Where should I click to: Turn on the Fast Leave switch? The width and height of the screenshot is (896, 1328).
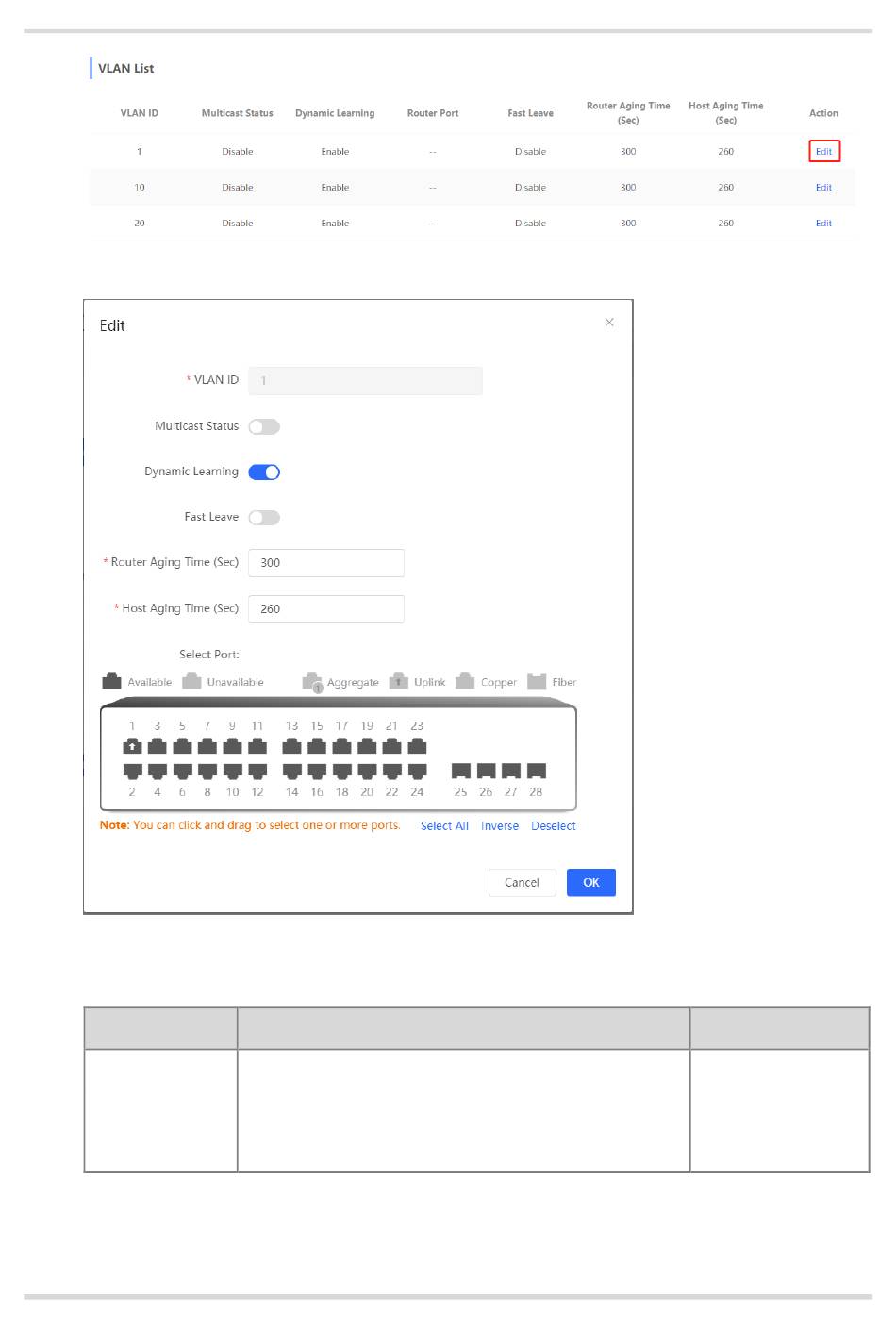tap(264, 518)
